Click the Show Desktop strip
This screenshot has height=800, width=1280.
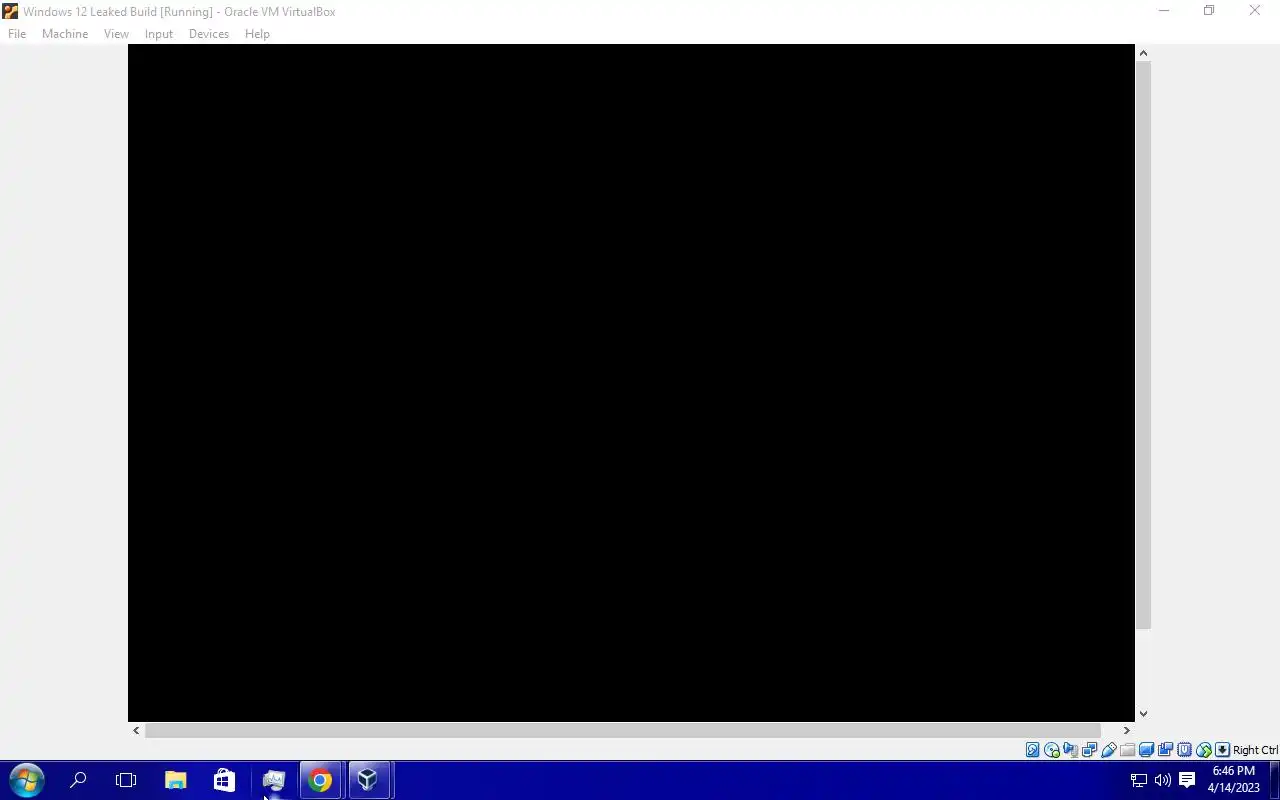pos(1276,780)
